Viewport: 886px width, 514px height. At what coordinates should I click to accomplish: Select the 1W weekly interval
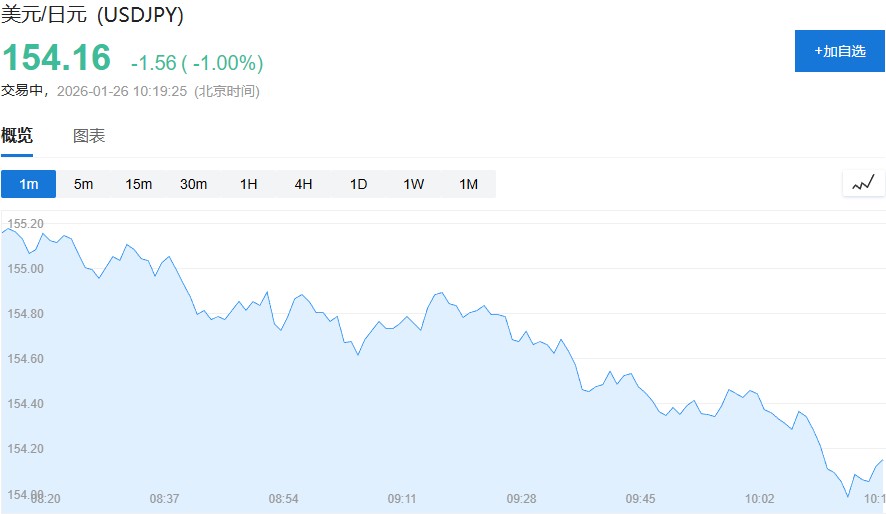[413, 184]
